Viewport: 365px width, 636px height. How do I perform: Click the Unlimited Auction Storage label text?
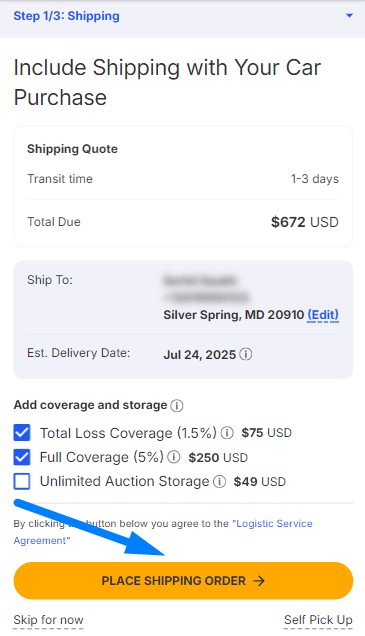coord(125,481)
